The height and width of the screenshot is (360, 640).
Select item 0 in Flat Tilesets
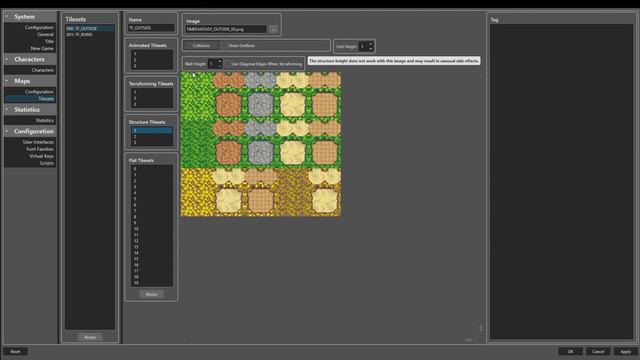pos(151,169)
